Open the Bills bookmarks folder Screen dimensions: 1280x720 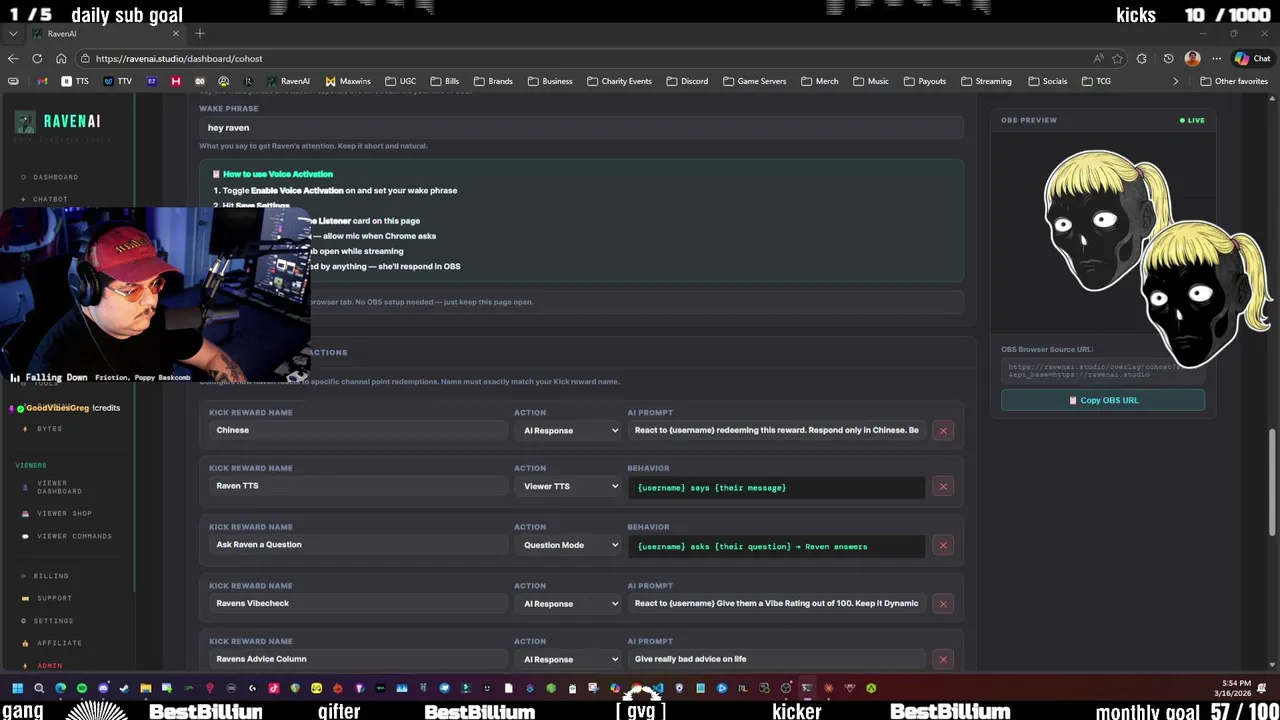pyautogui.click(x=445, y=81)
